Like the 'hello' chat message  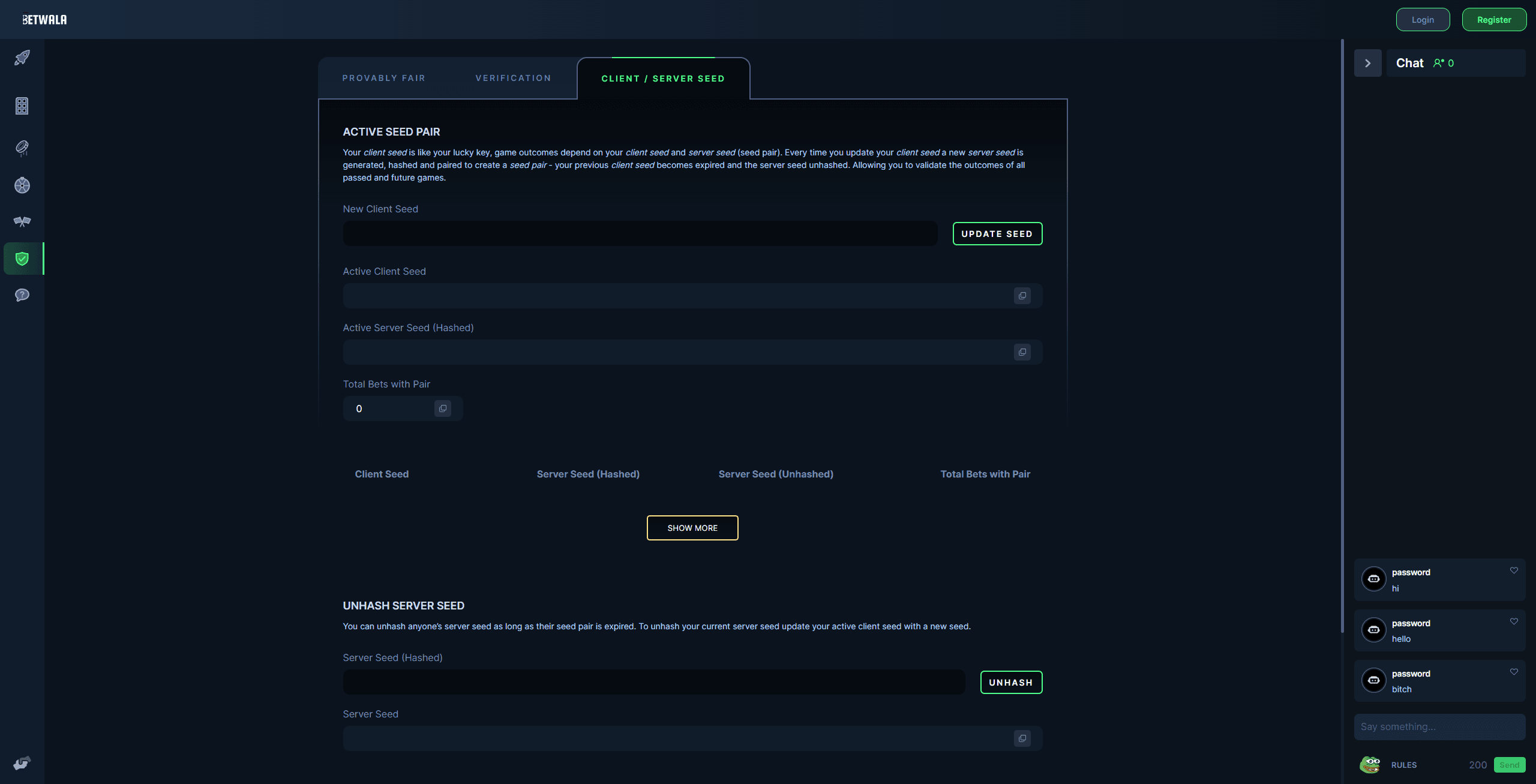point(1514,621)
